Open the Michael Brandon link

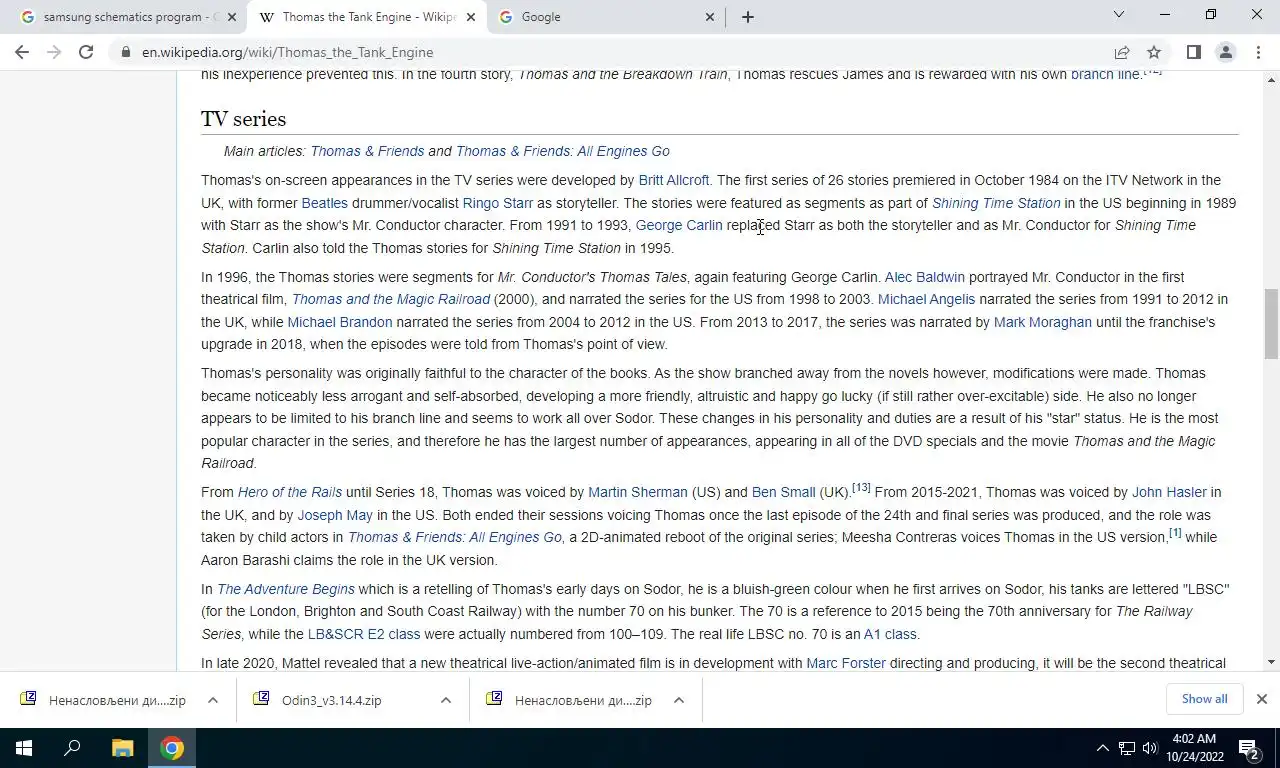340,322
